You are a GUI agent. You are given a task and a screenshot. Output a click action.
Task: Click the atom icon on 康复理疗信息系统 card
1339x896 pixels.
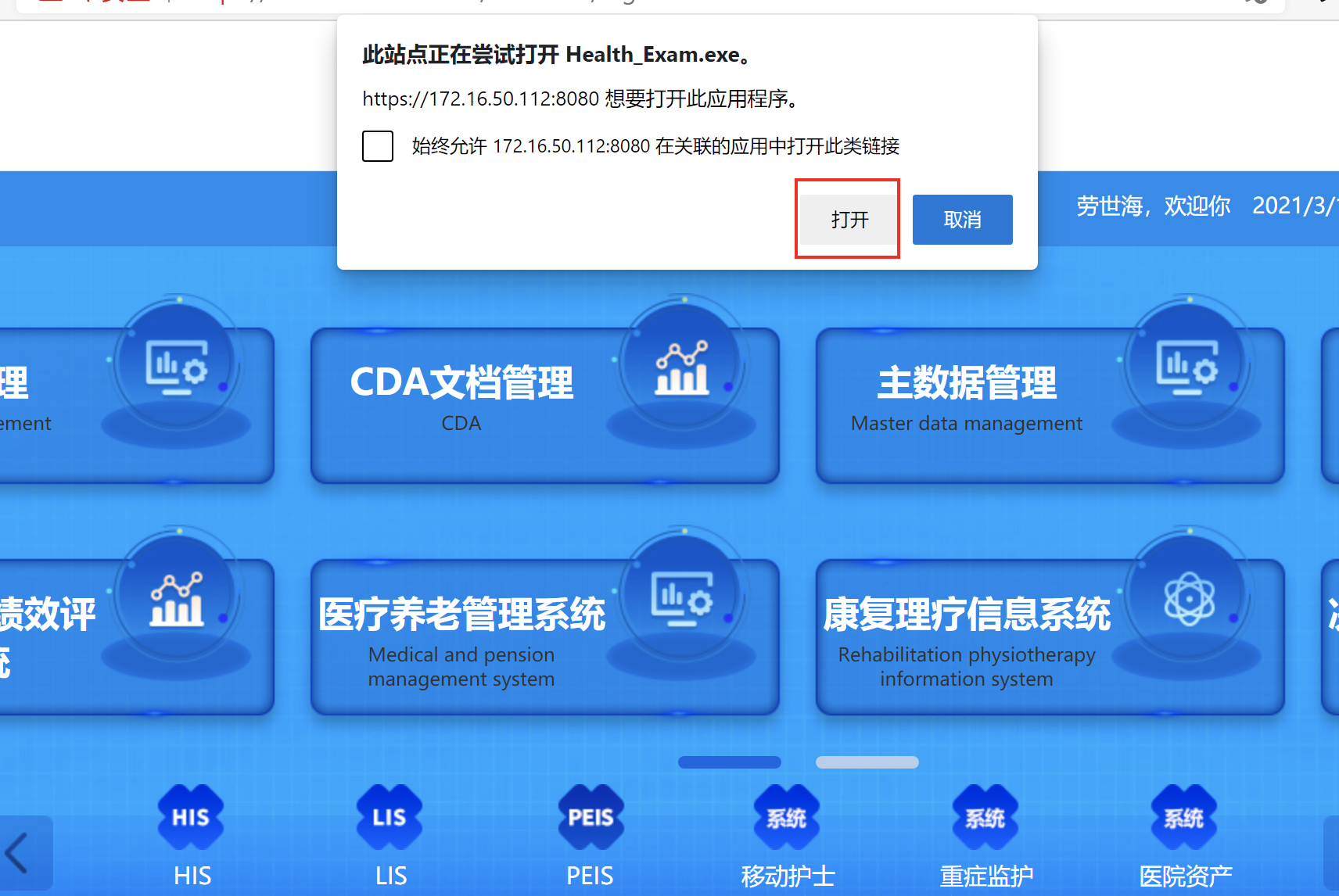point(1189,599)
